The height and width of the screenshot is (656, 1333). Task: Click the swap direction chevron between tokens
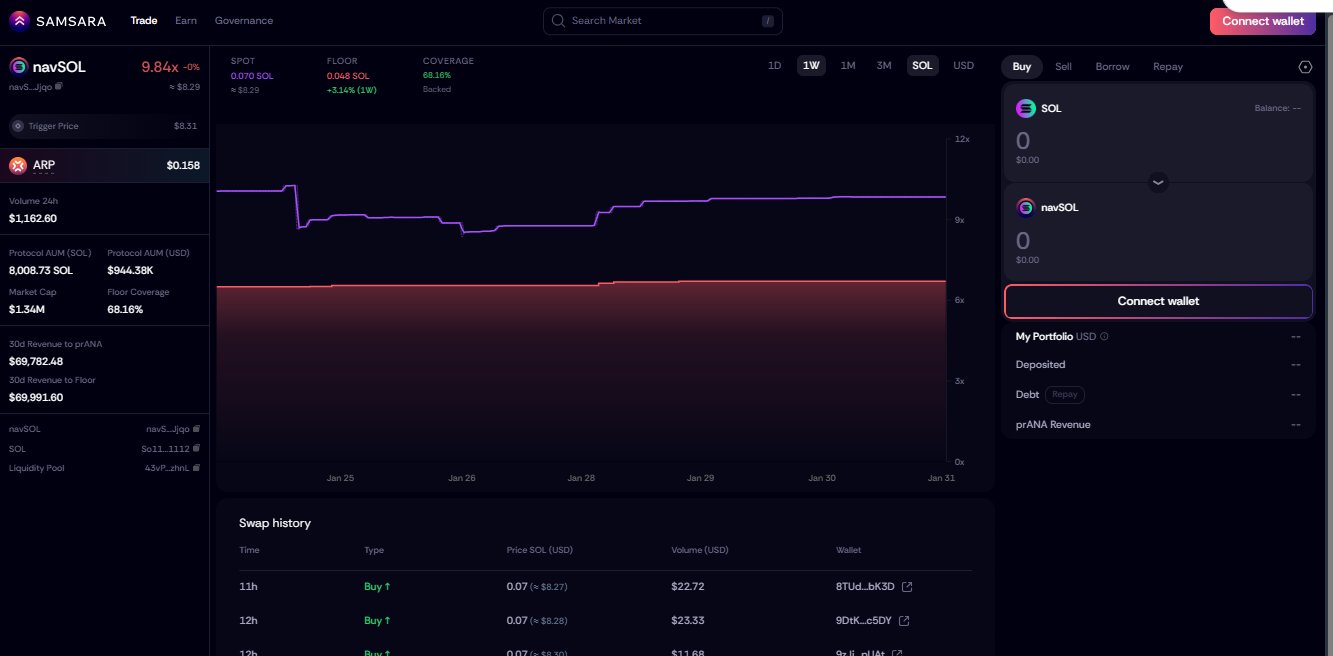tap(1158, 182)
